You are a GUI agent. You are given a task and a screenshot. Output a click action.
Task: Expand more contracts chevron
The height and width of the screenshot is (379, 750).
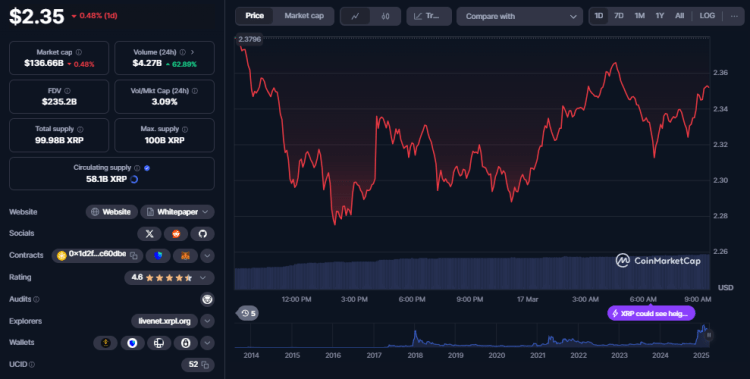pos(207,256)
